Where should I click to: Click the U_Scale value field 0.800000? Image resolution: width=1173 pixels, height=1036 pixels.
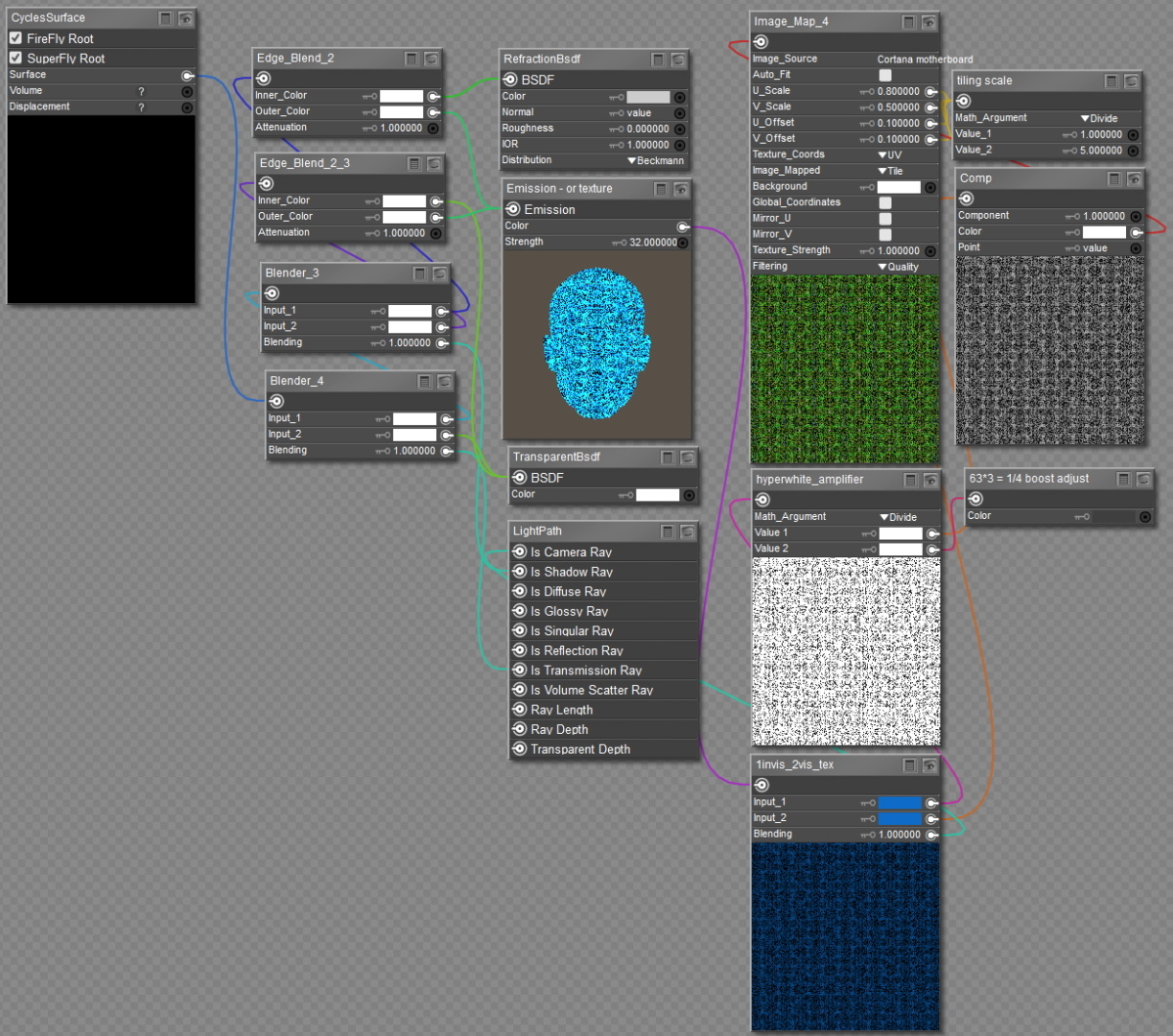click(897, 91)
